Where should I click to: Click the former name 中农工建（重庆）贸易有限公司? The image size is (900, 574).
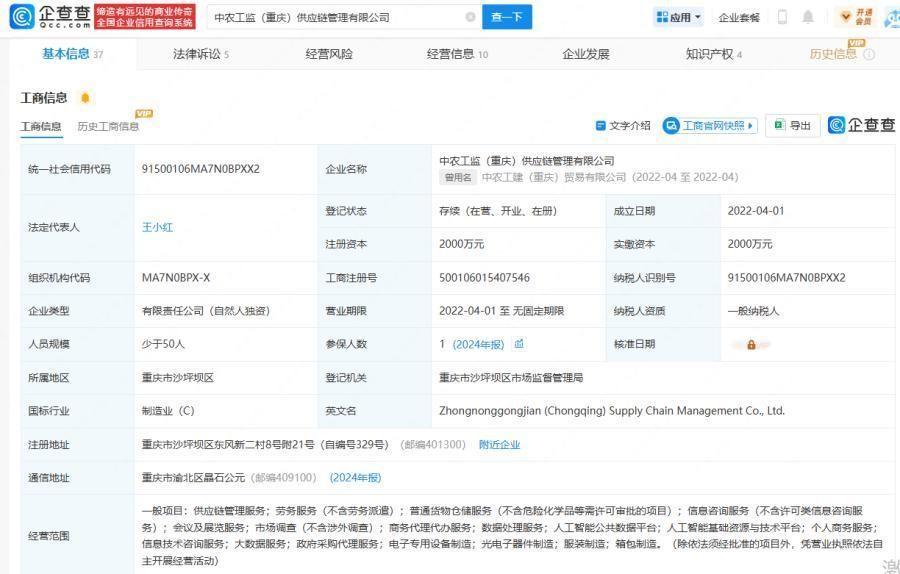point(554,177)
